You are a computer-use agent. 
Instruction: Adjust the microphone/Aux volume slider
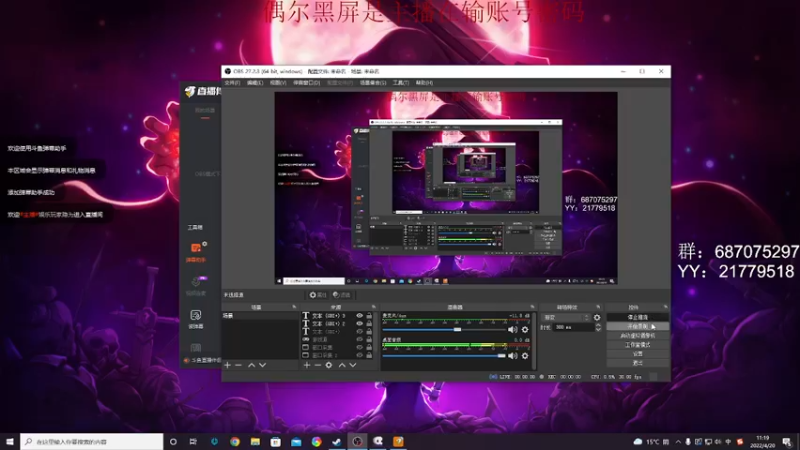(444, 330)
